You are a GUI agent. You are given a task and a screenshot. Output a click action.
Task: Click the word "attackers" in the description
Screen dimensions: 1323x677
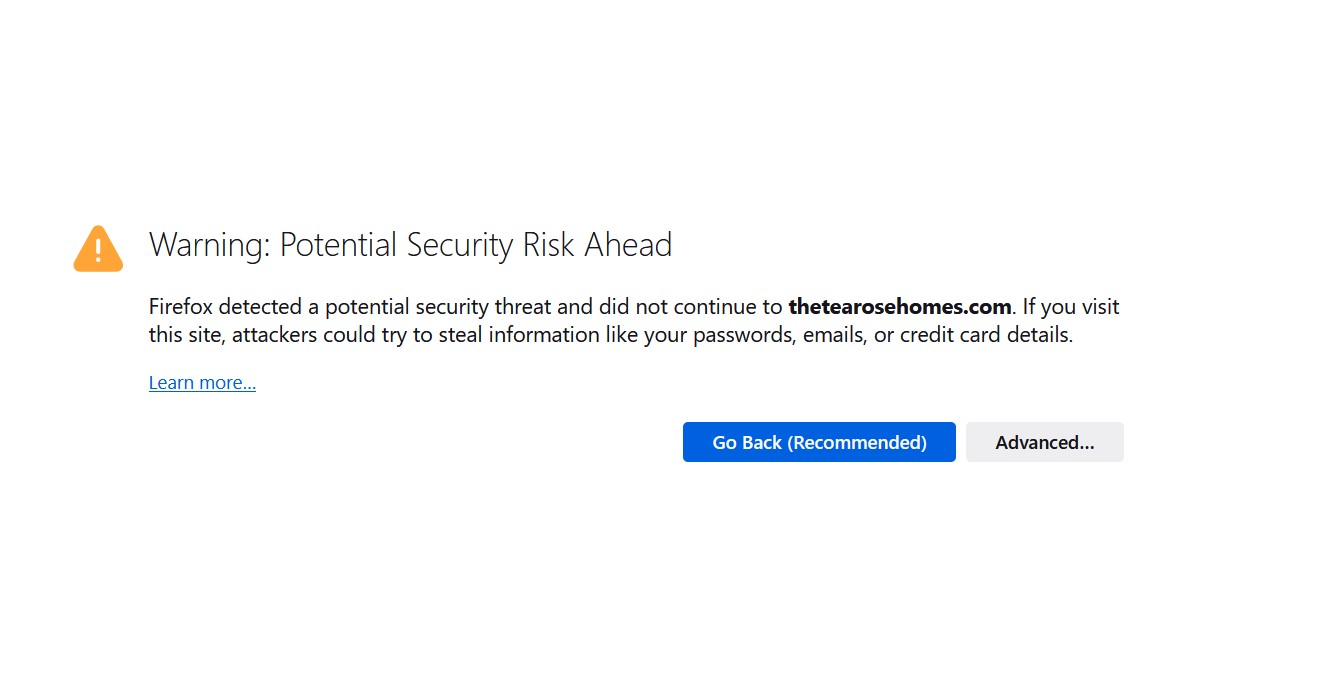pos(277,336)
